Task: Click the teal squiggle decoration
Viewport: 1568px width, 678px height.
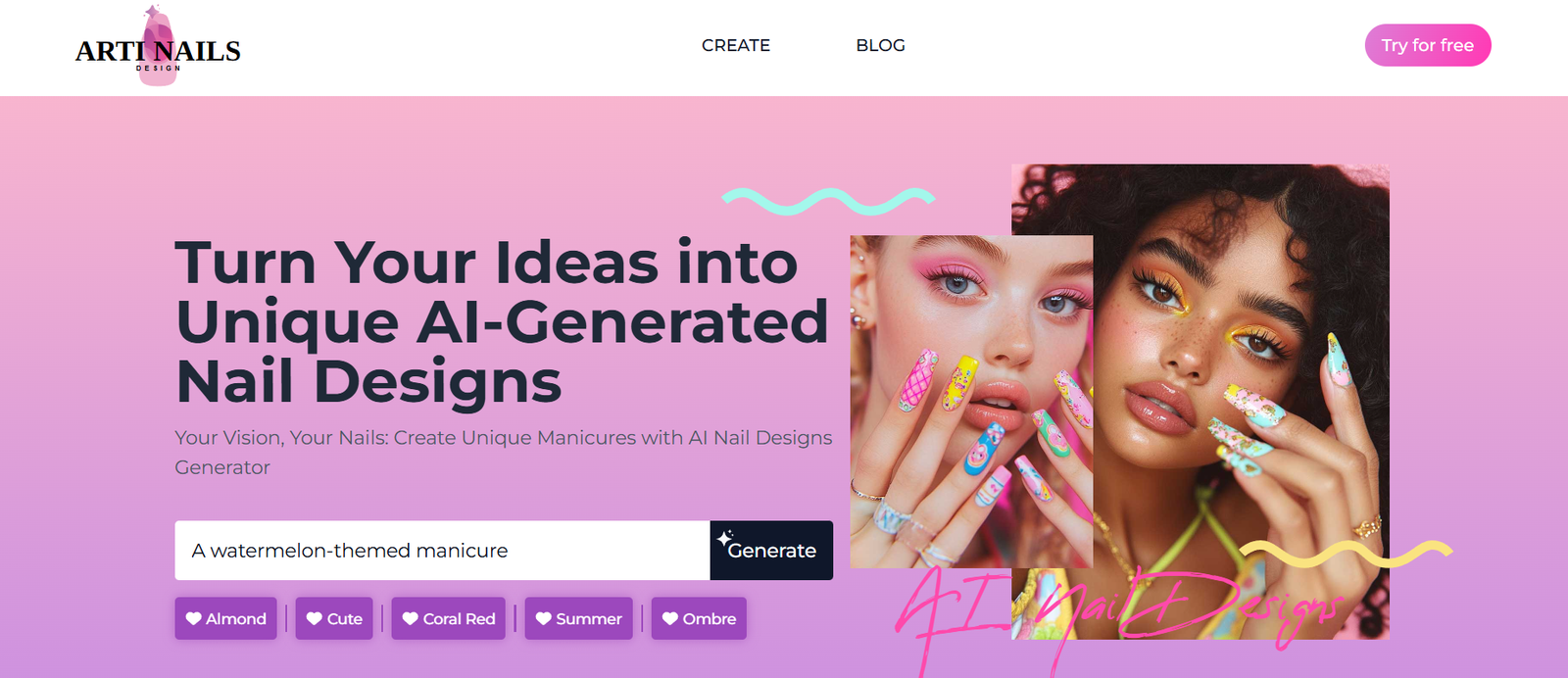Action: pos(828,201)
